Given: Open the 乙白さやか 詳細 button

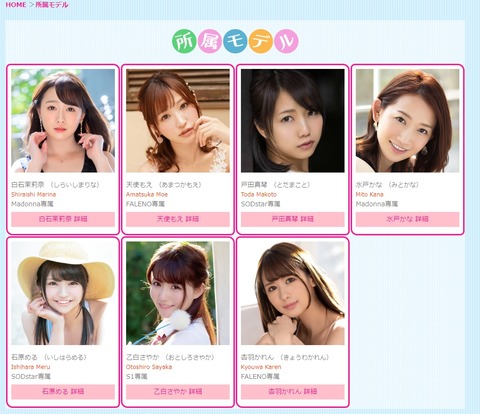Looking at the screenshot, I should point(178,392).
